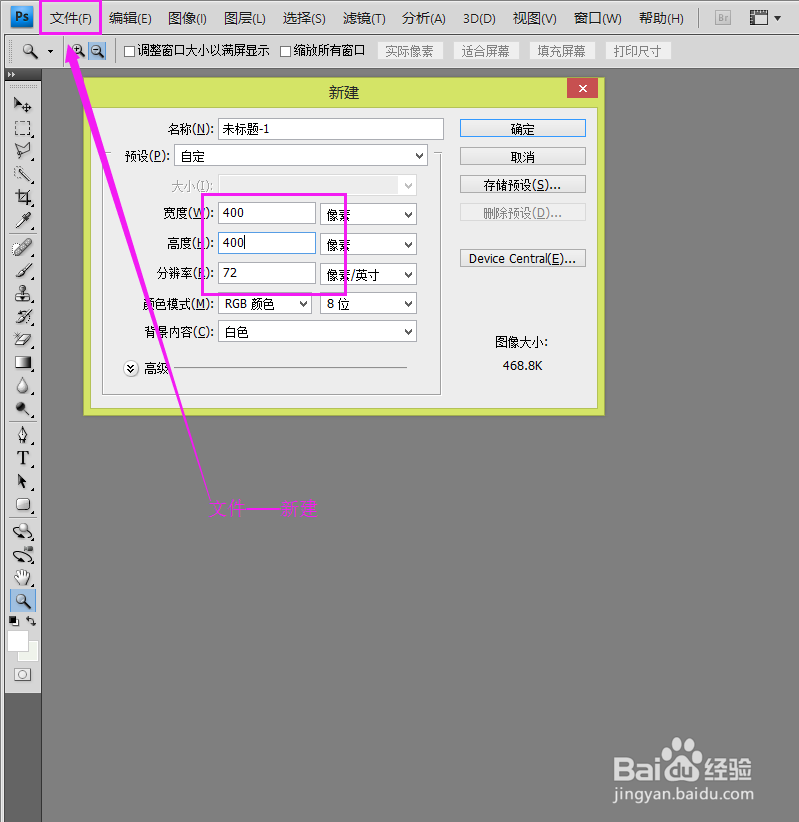Click the width input field

click(x=267, y=213)
